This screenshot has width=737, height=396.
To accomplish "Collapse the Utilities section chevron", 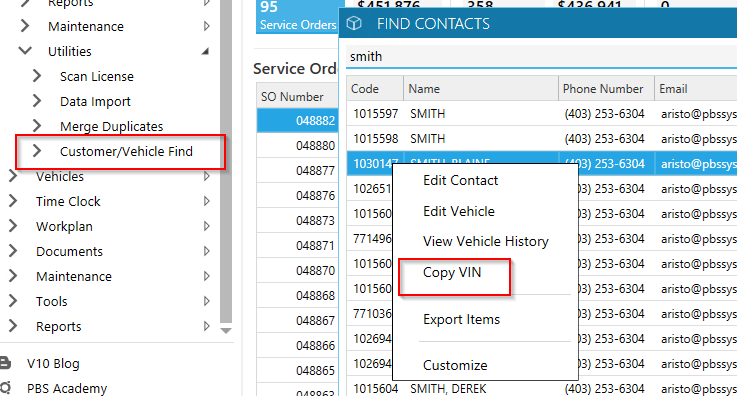I will pos(25,51).
